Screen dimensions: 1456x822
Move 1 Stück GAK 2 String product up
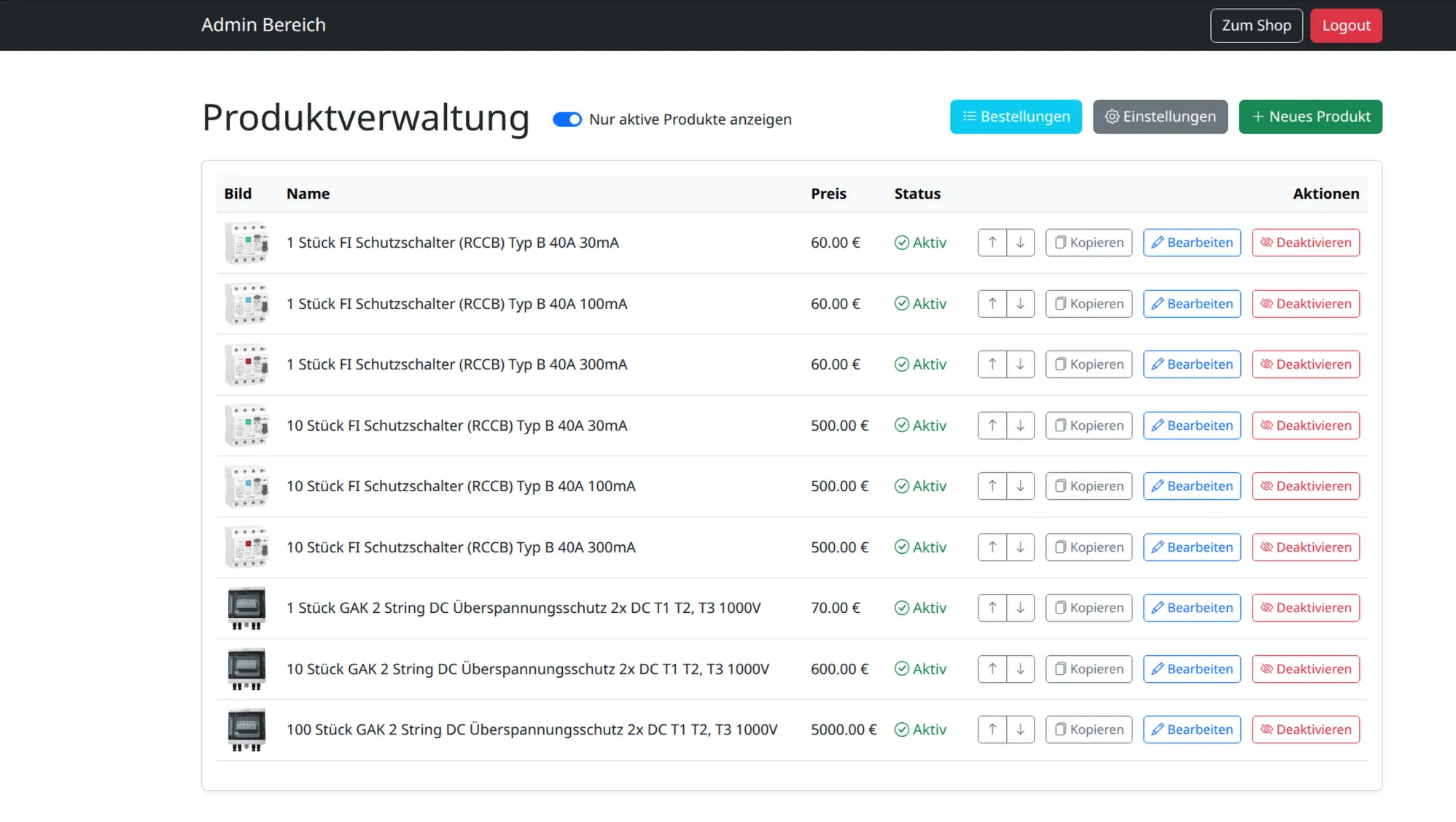[992, 607]
